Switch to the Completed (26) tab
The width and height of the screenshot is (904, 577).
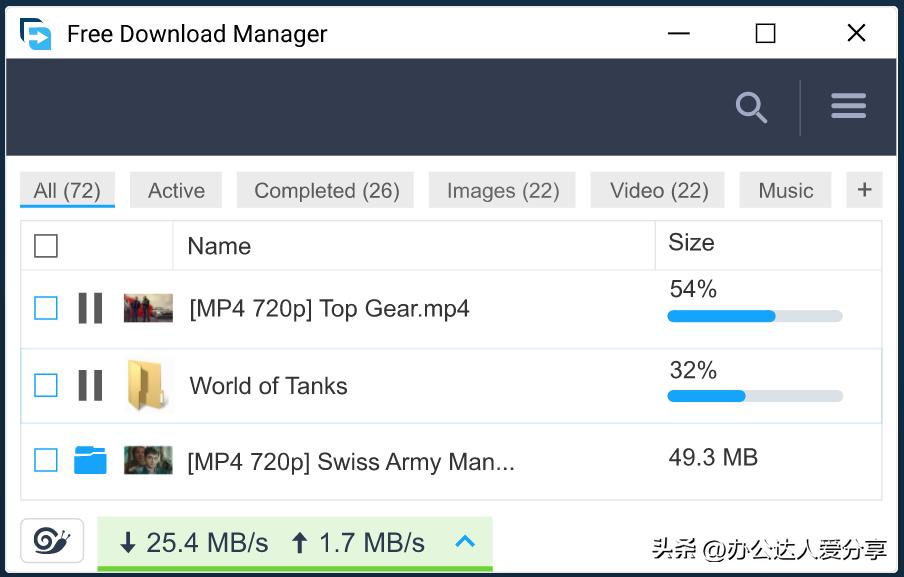pos(326,191)
